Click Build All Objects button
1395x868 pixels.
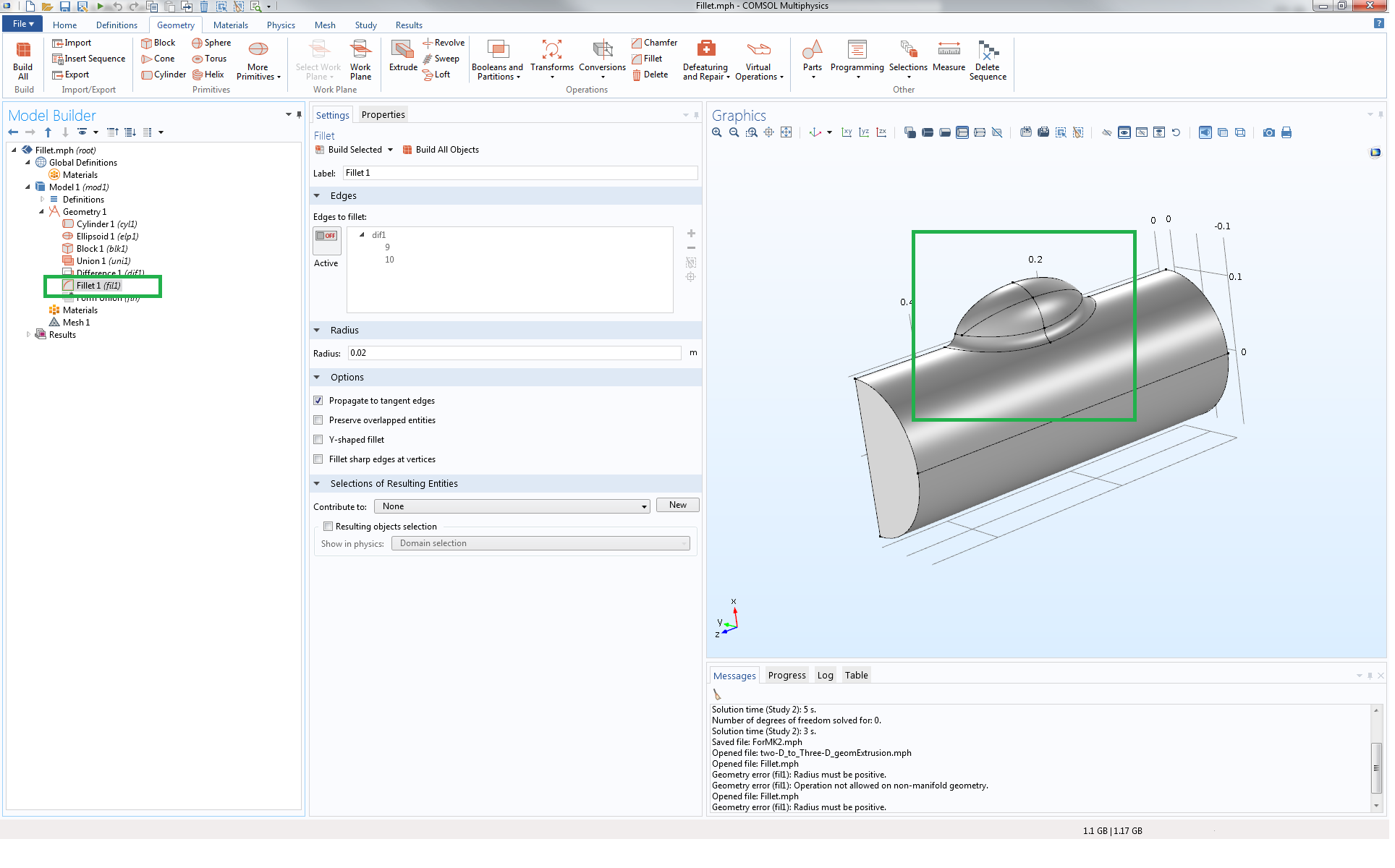441,150
